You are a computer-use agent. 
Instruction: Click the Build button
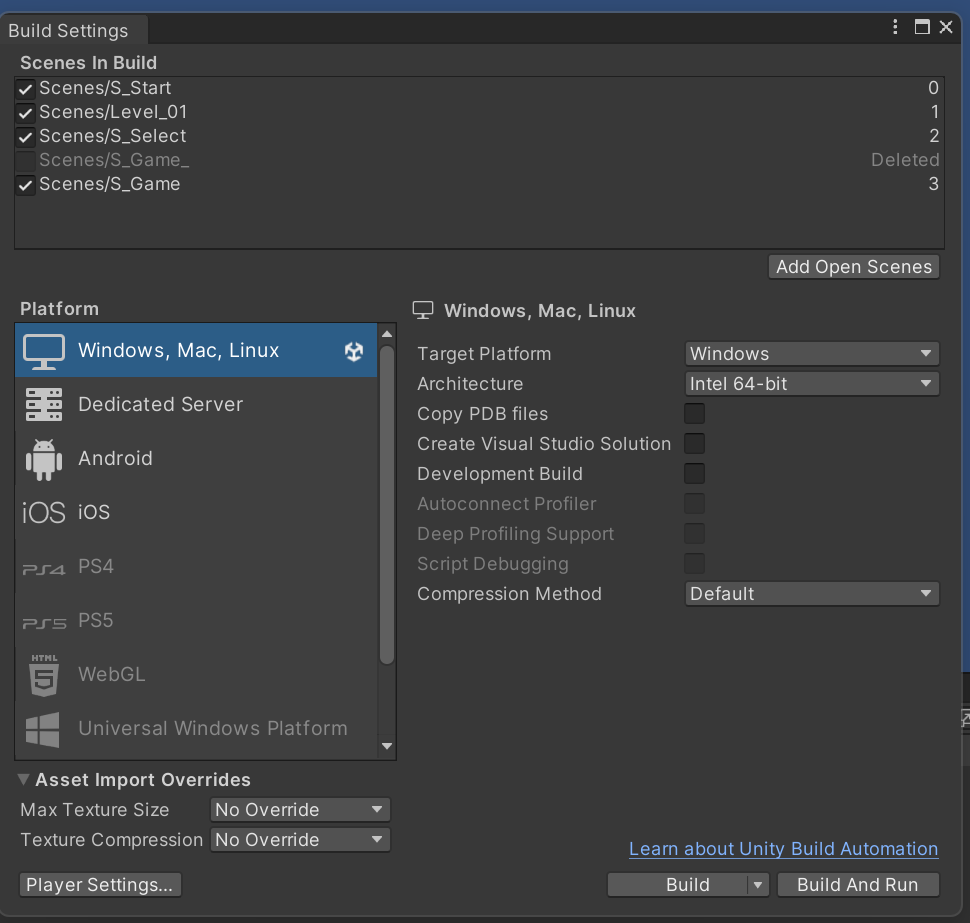coord(678,885)
